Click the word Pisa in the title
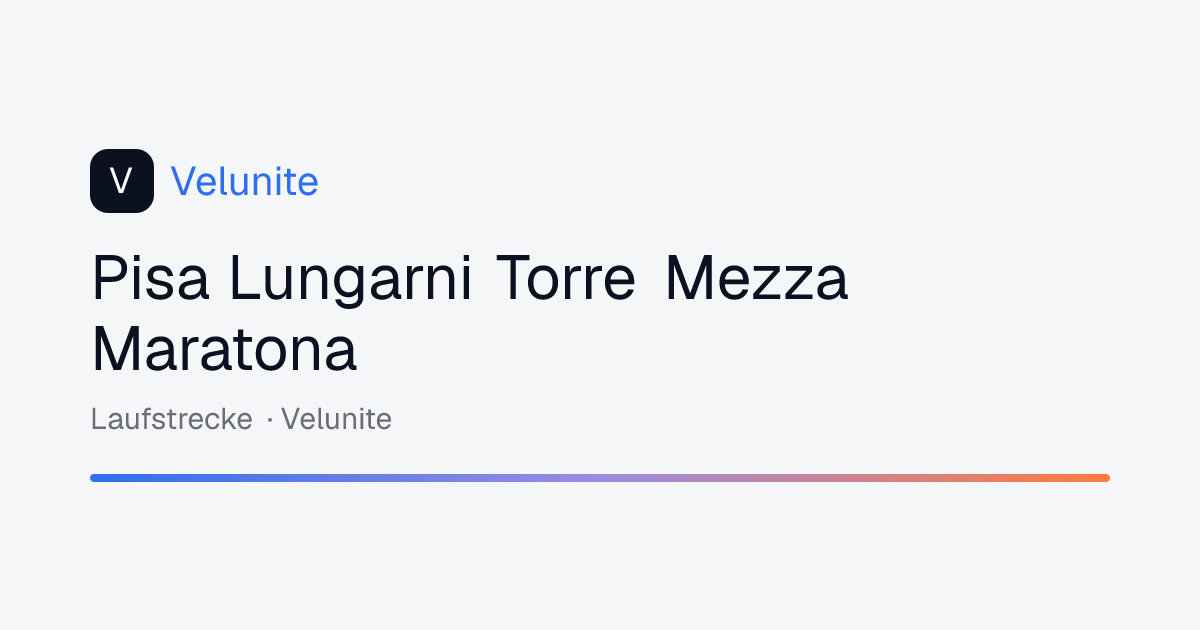Viewport: 1200px width, 630px height. pos(151,279)
